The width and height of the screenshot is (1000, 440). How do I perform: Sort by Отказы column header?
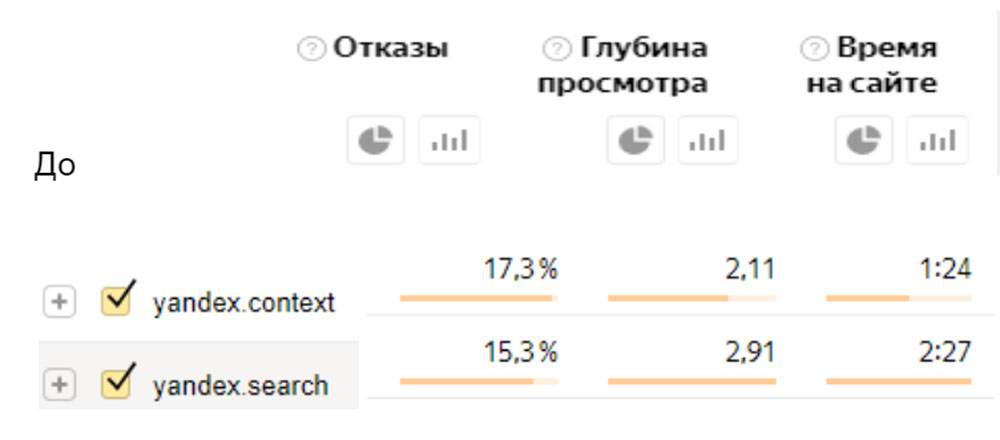click(x=391, y=48)
